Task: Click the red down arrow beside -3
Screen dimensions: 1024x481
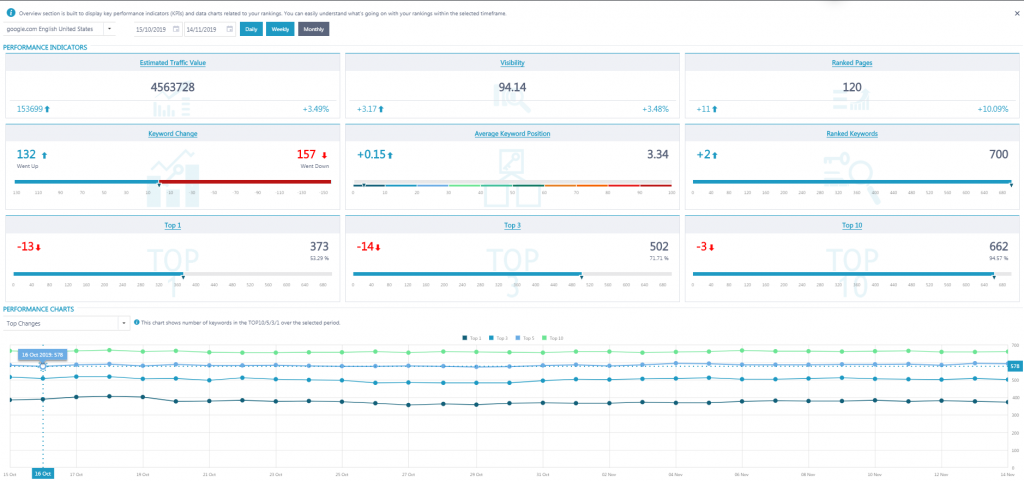Action: [712, 247]
